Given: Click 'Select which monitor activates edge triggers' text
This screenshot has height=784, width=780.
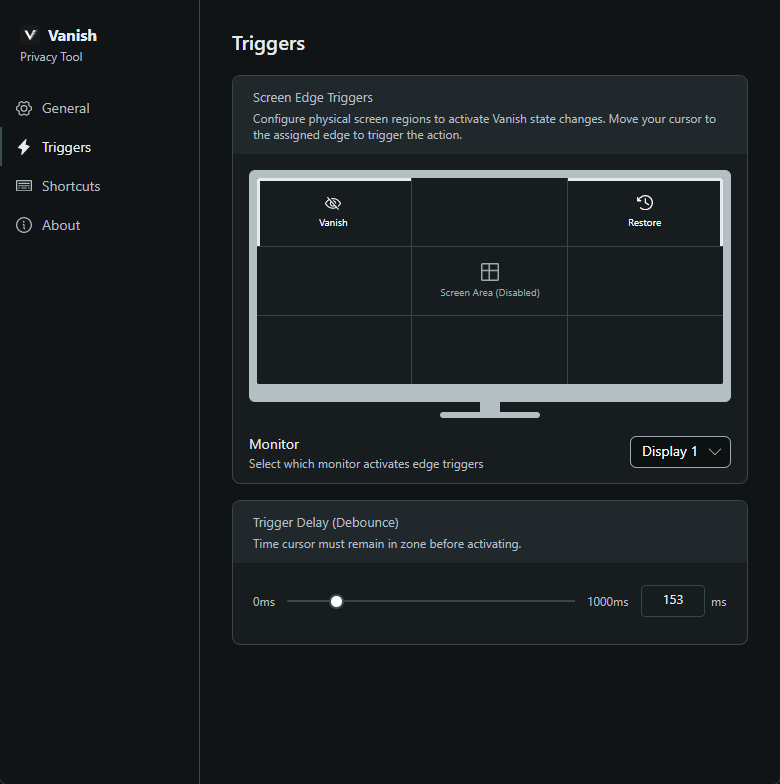Looking at the screenshot, I should pos(366,464).
